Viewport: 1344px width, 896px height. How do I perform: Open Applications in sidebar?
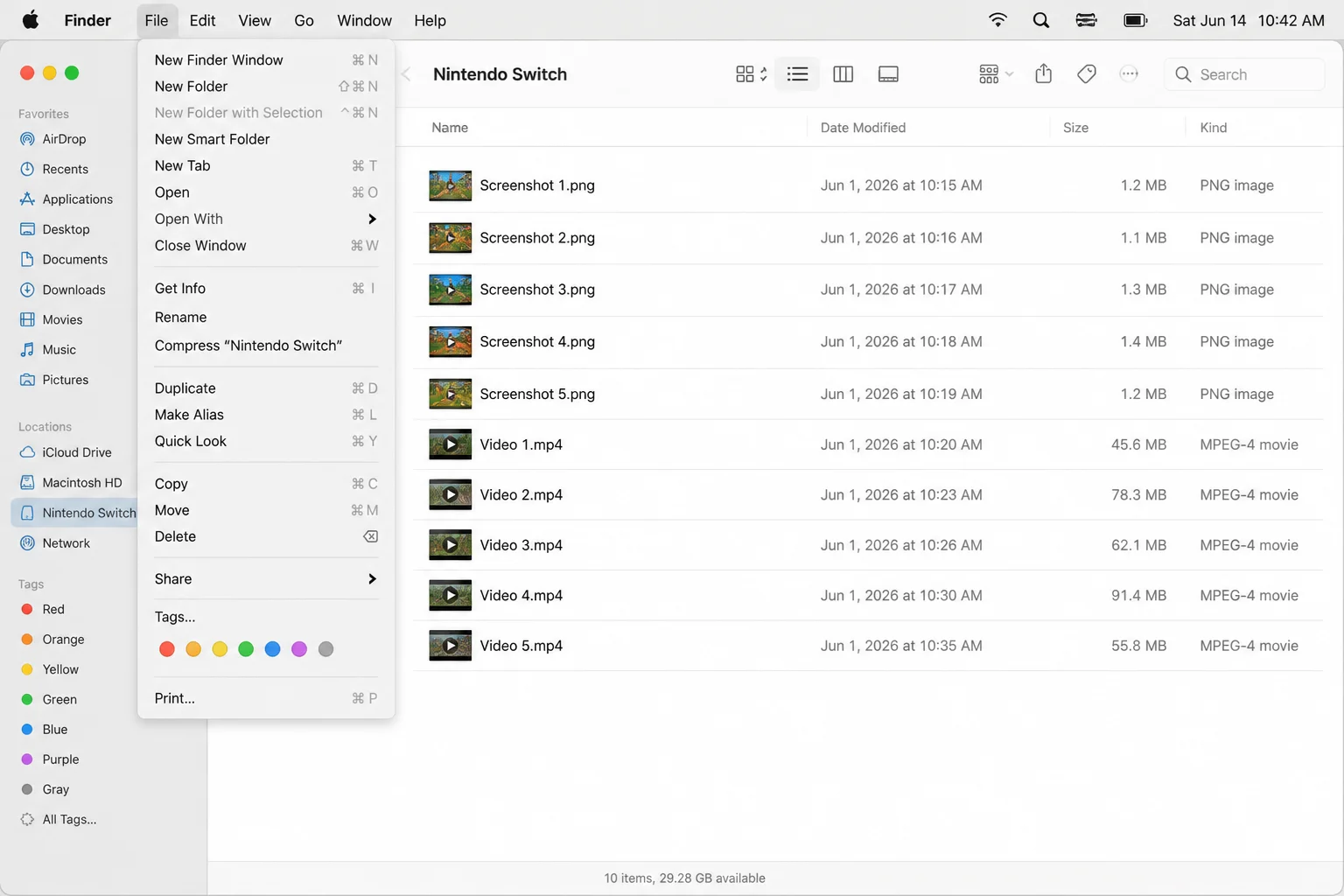tap(66, 199)
